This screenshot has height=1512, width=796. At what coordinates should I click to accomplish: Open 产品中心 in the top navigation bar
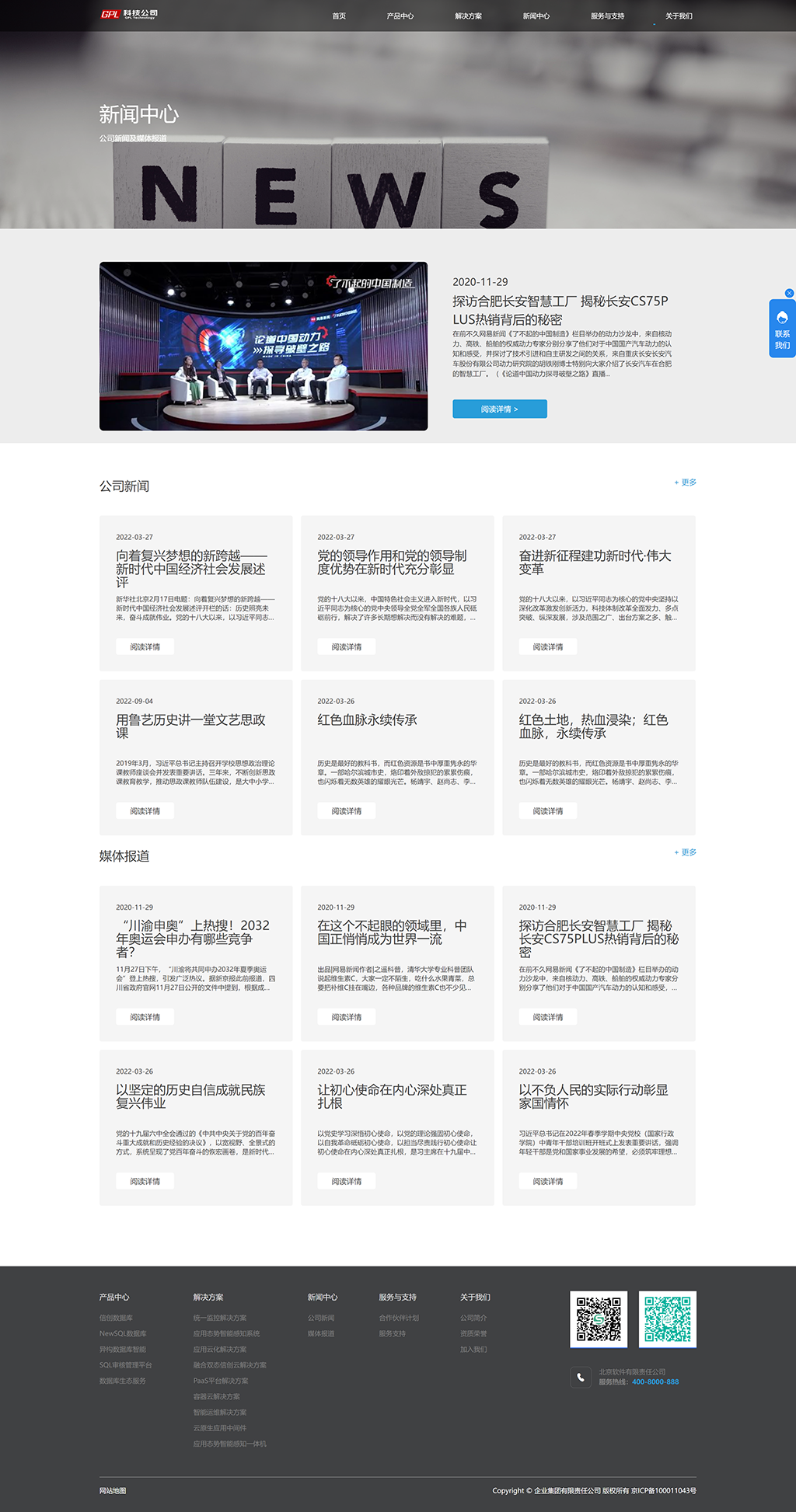coord(400,16)
